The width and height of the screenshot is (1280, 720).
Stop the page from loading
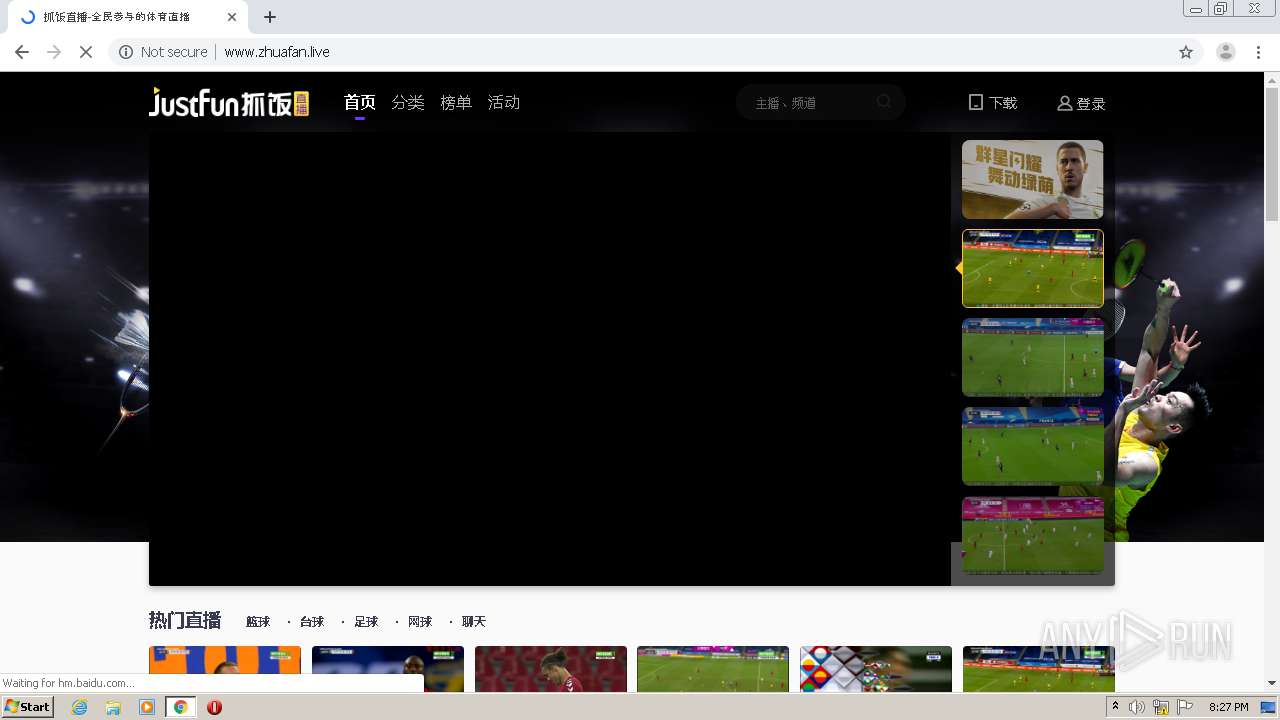point(86,52)
